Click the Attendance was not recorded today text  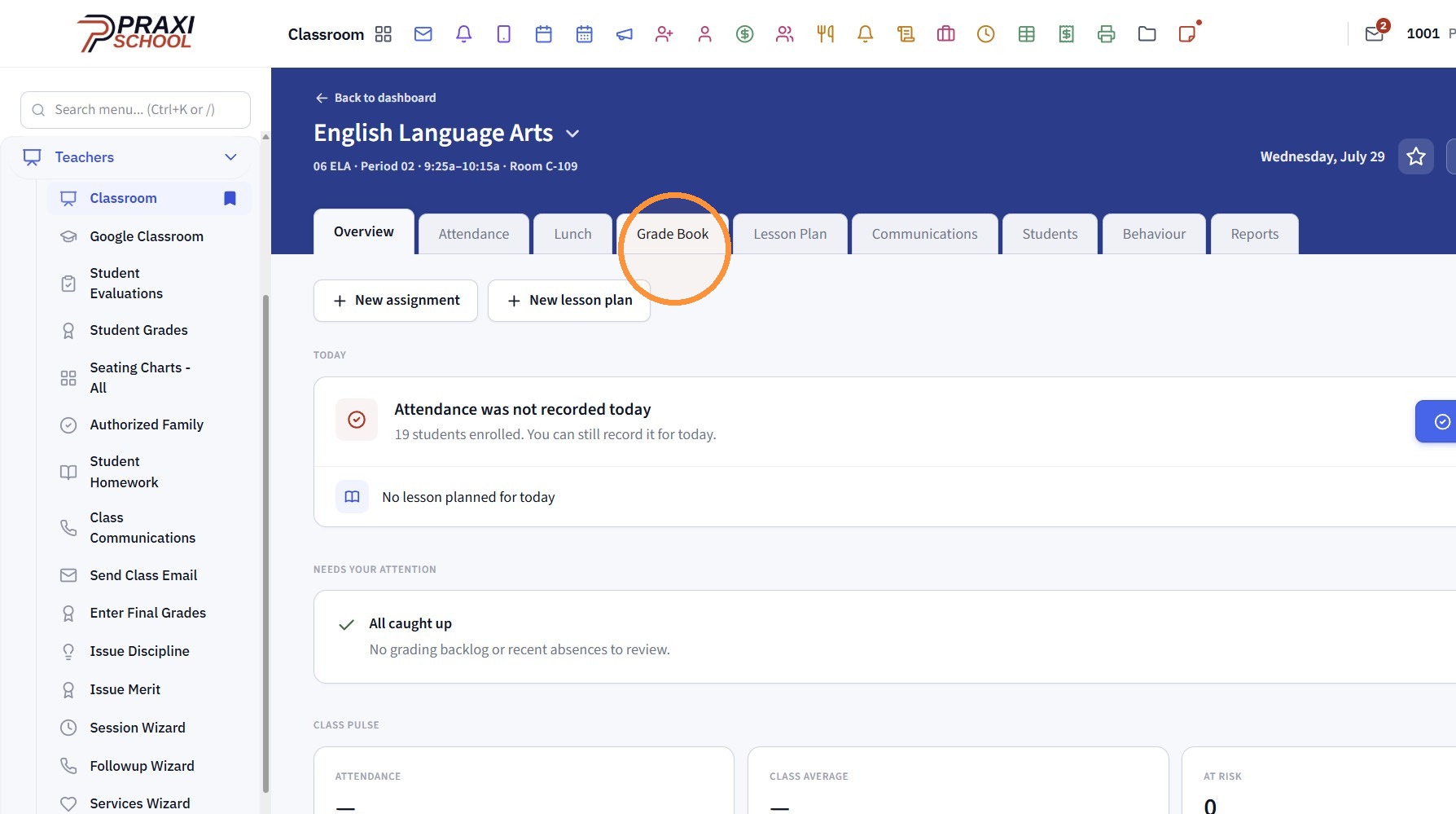(x=523, y=409)
